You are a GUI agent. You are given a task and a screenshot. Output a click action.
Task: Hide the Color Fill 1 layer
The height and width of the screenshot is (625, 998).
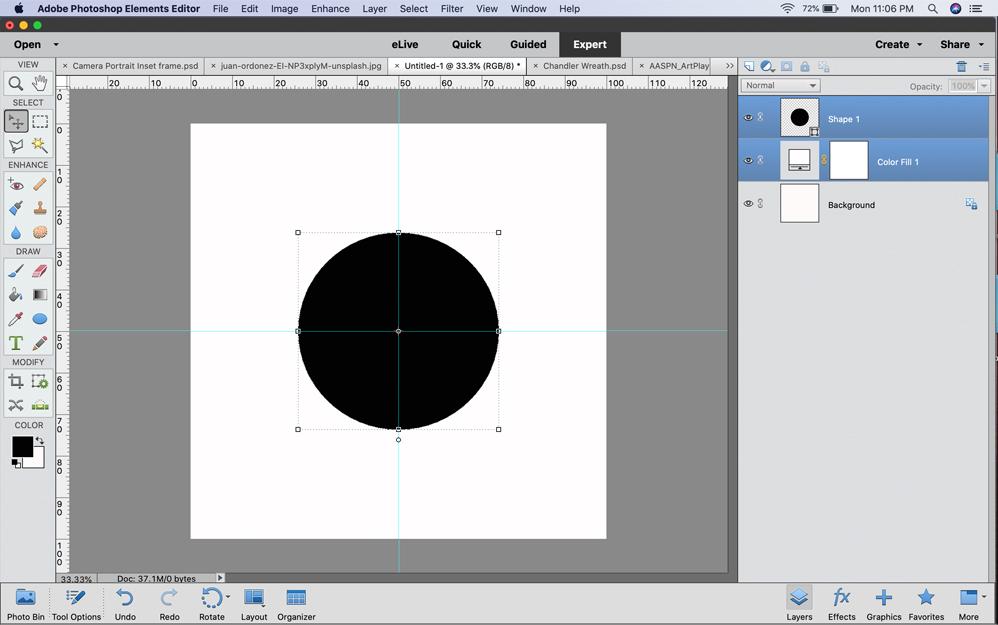click(748, 160)
